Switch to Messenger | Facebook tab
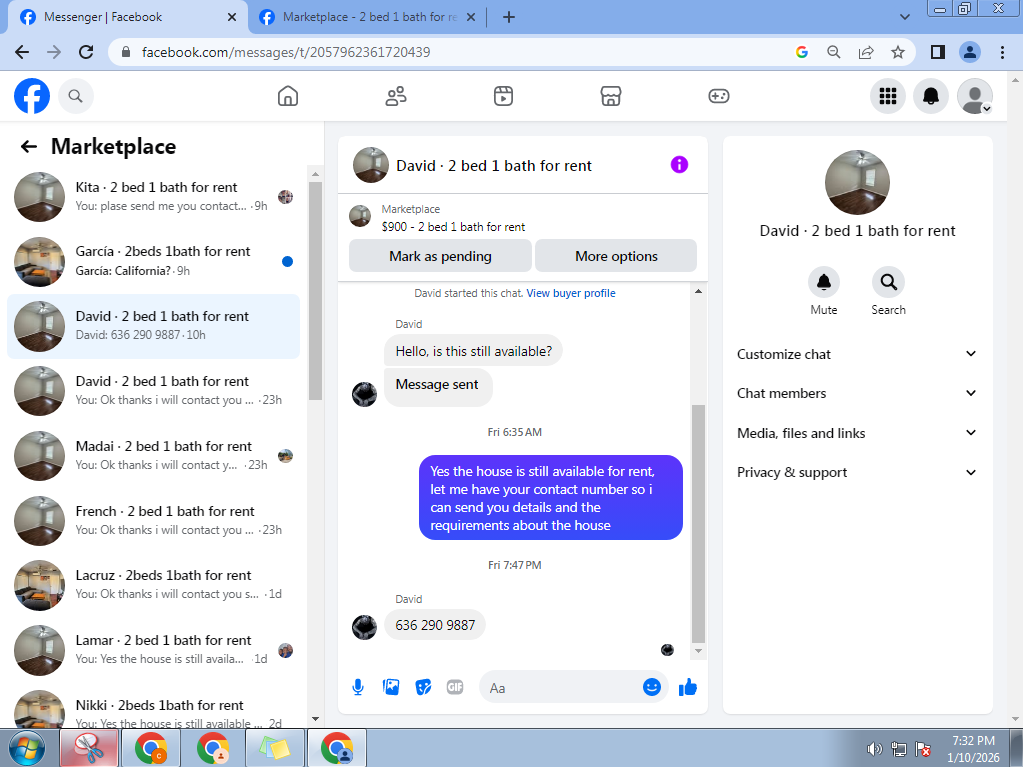This screenshot has width=1023, height=767. point(124,17)
